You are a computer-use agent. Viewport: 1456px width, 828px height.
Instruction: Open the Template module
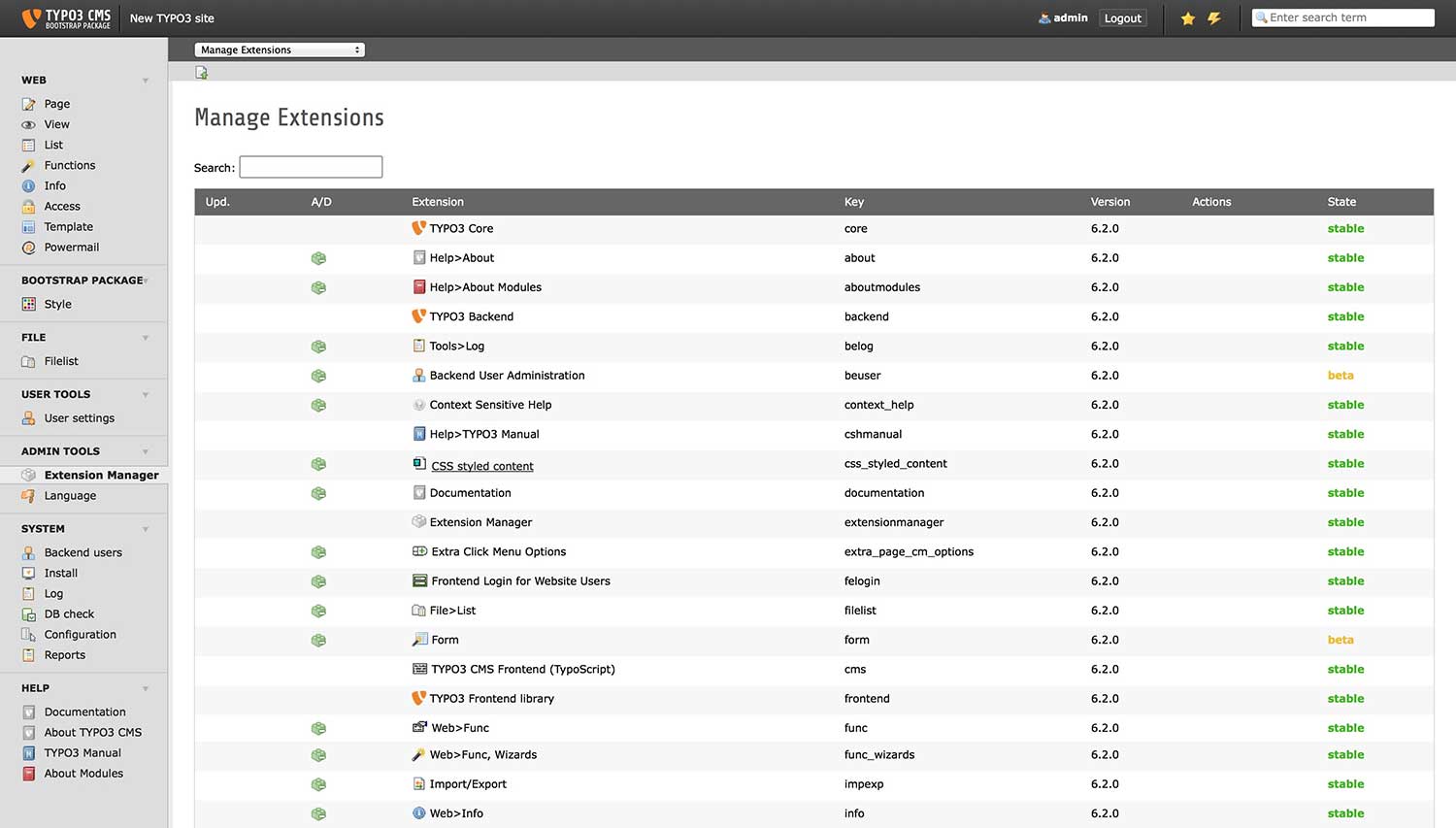(68, 227)
